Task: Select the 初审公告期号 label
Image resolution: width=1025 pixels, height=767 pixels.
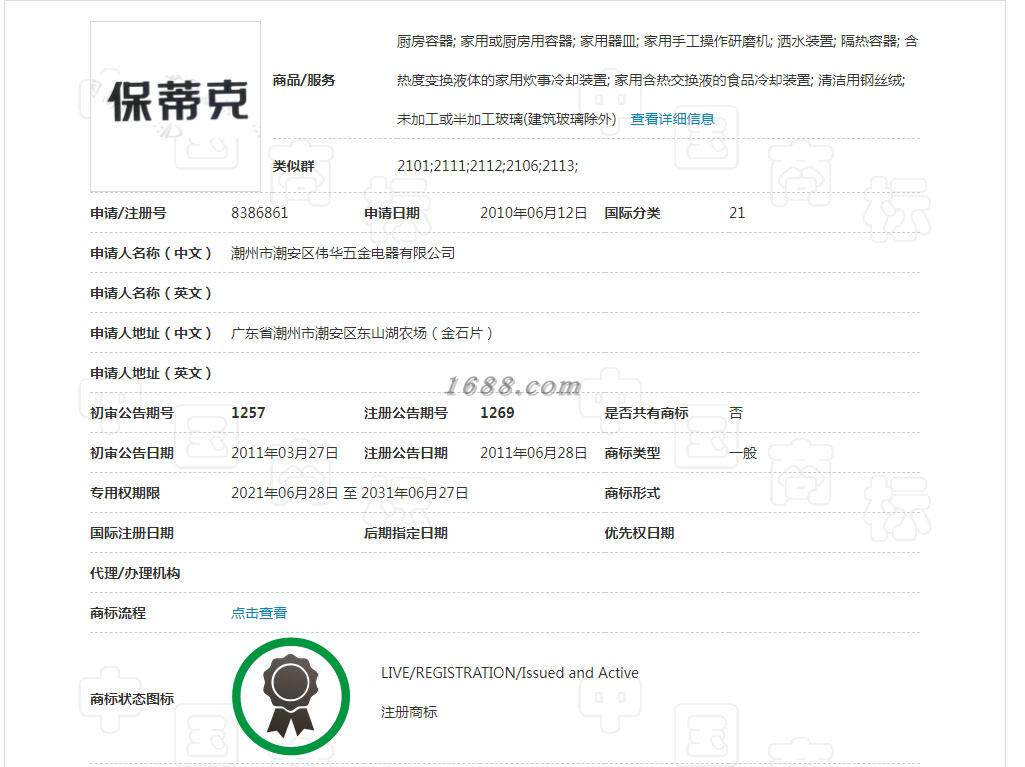Action: [132, 413]
